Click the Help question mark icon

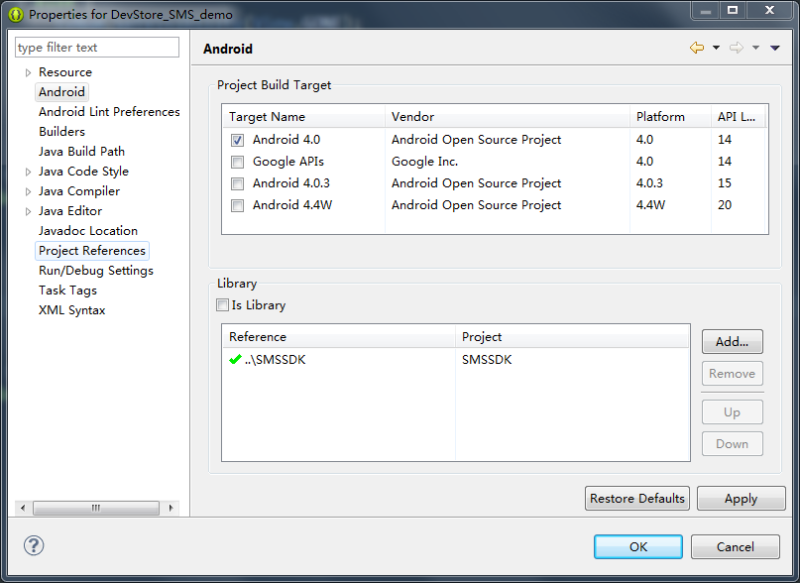tap(34, 545)
